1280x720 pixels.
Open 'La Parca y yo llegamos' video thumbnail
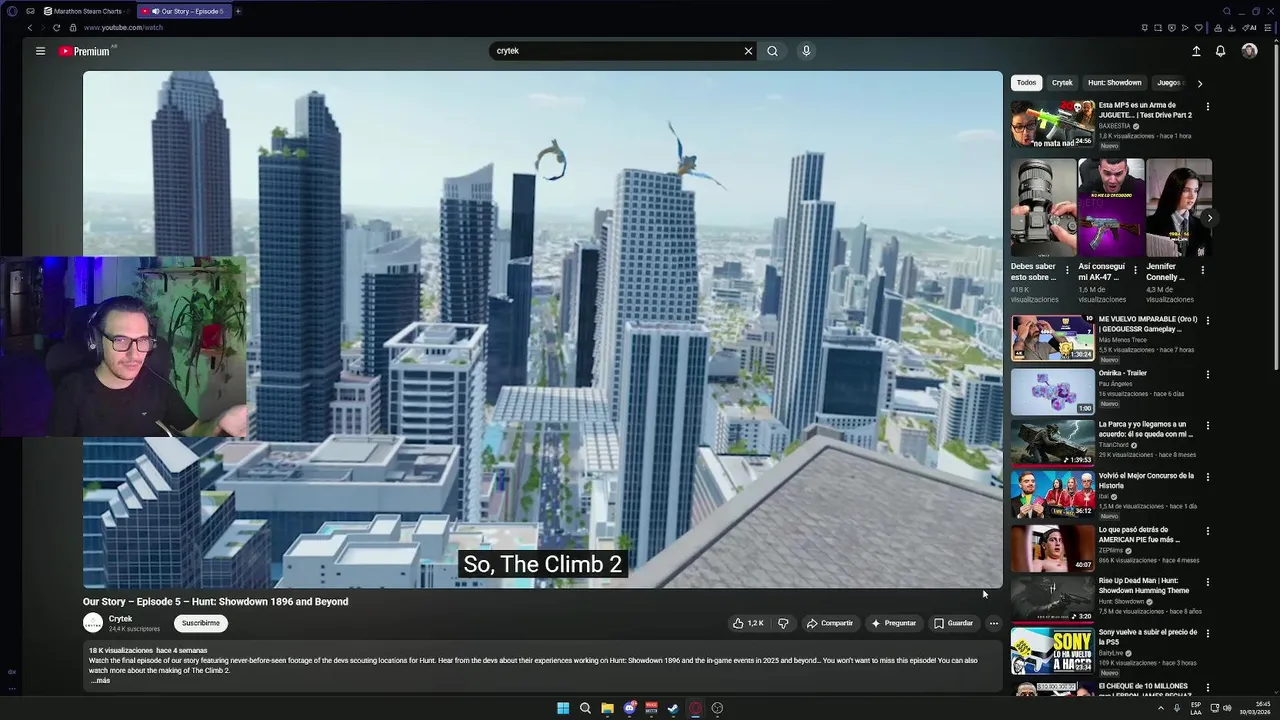(1052, 443)
